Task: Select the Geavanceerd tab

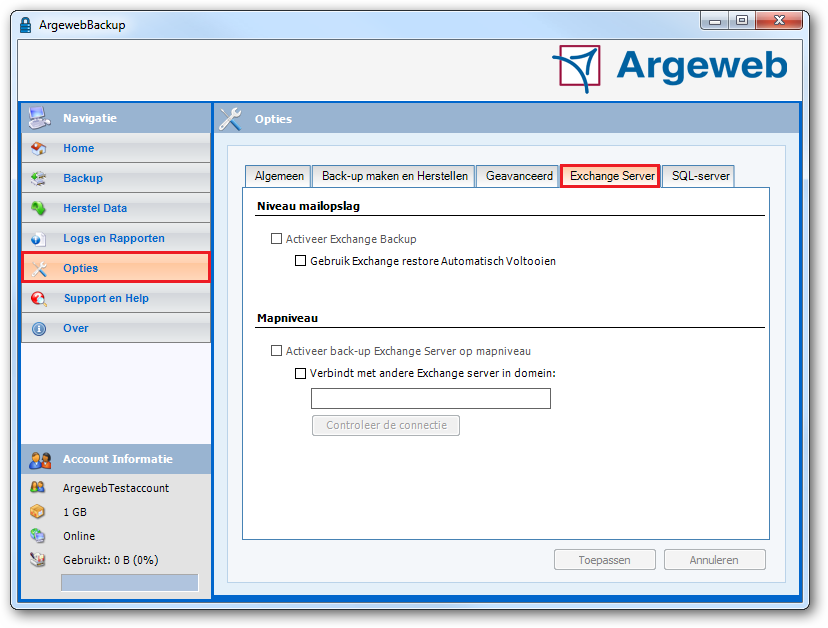Action: (519, 176)
